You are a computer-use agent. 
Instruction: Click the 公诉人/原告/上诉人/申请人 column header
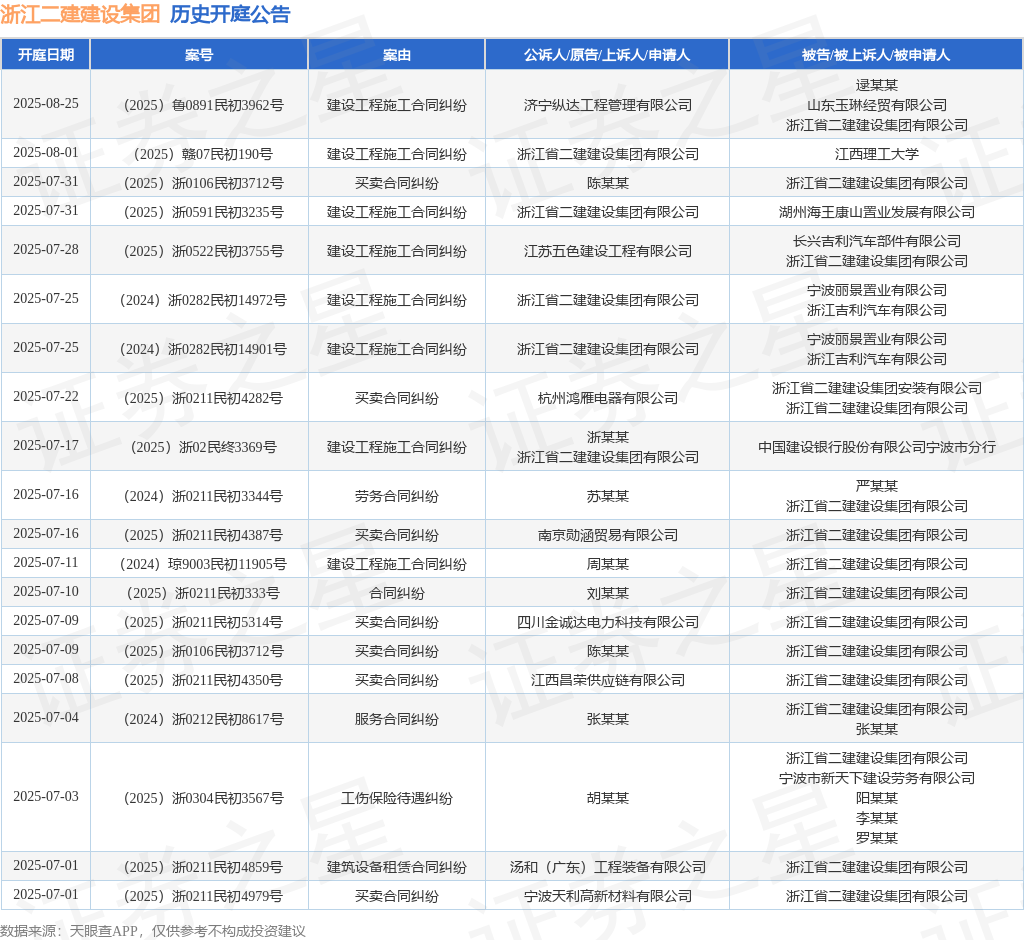(607, 55)
